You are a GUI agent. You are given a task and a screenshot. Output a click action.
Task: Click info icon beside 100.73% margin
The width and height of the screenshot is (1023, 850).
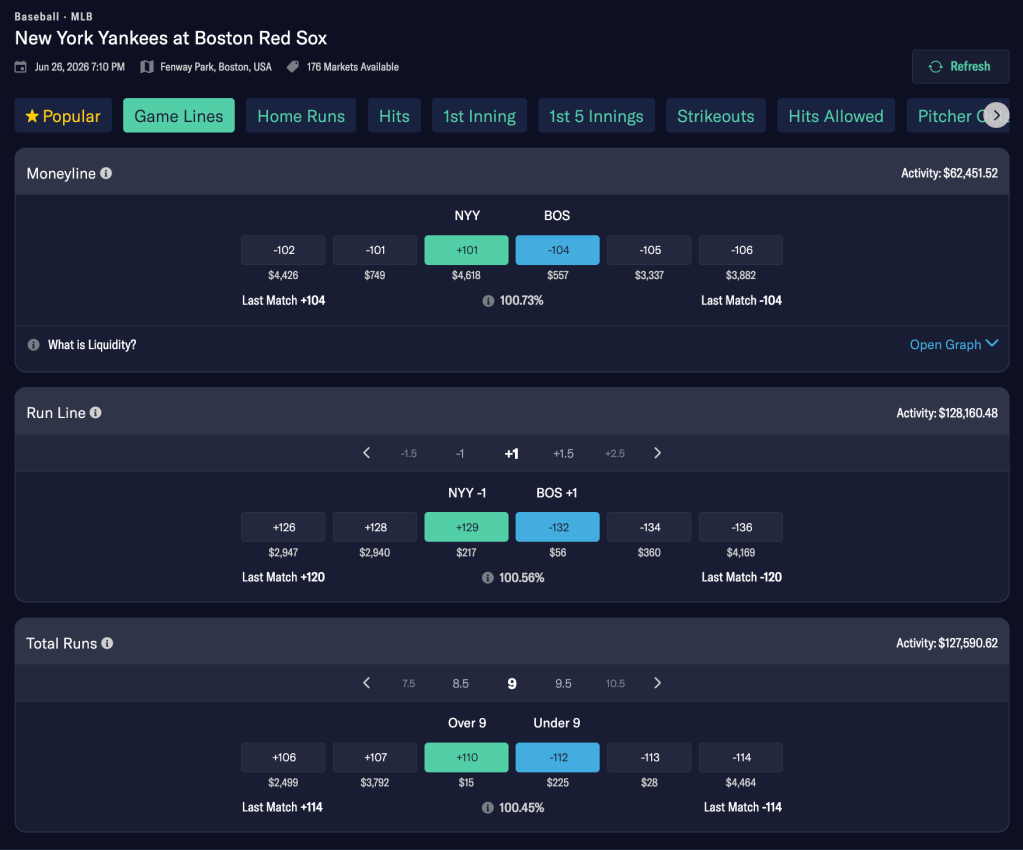click(488, 301)
